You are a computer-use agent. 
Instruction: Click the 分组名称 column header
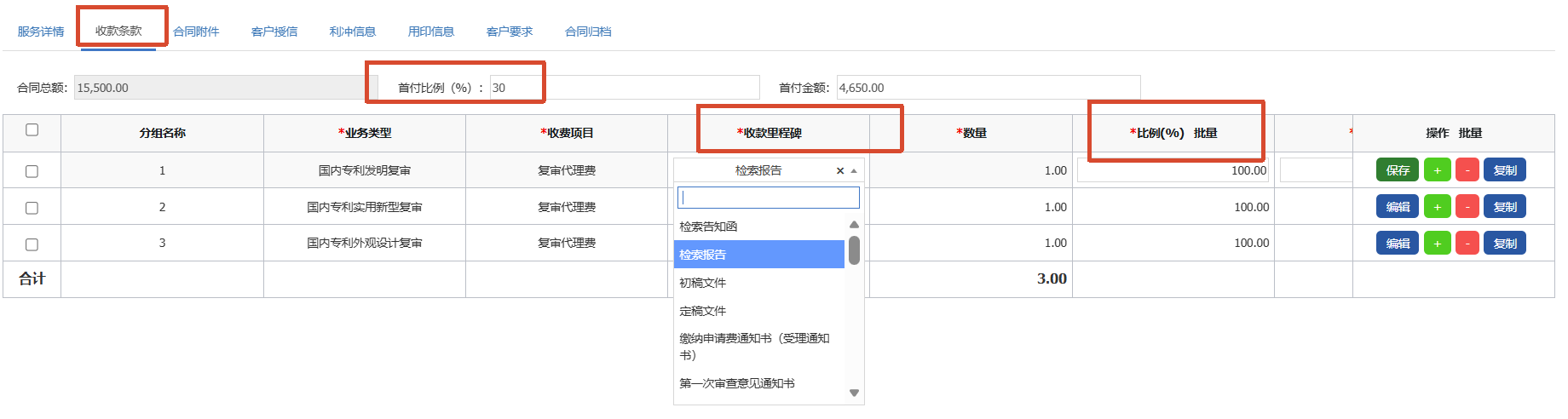pyautogui.click(x=163, y=133)
